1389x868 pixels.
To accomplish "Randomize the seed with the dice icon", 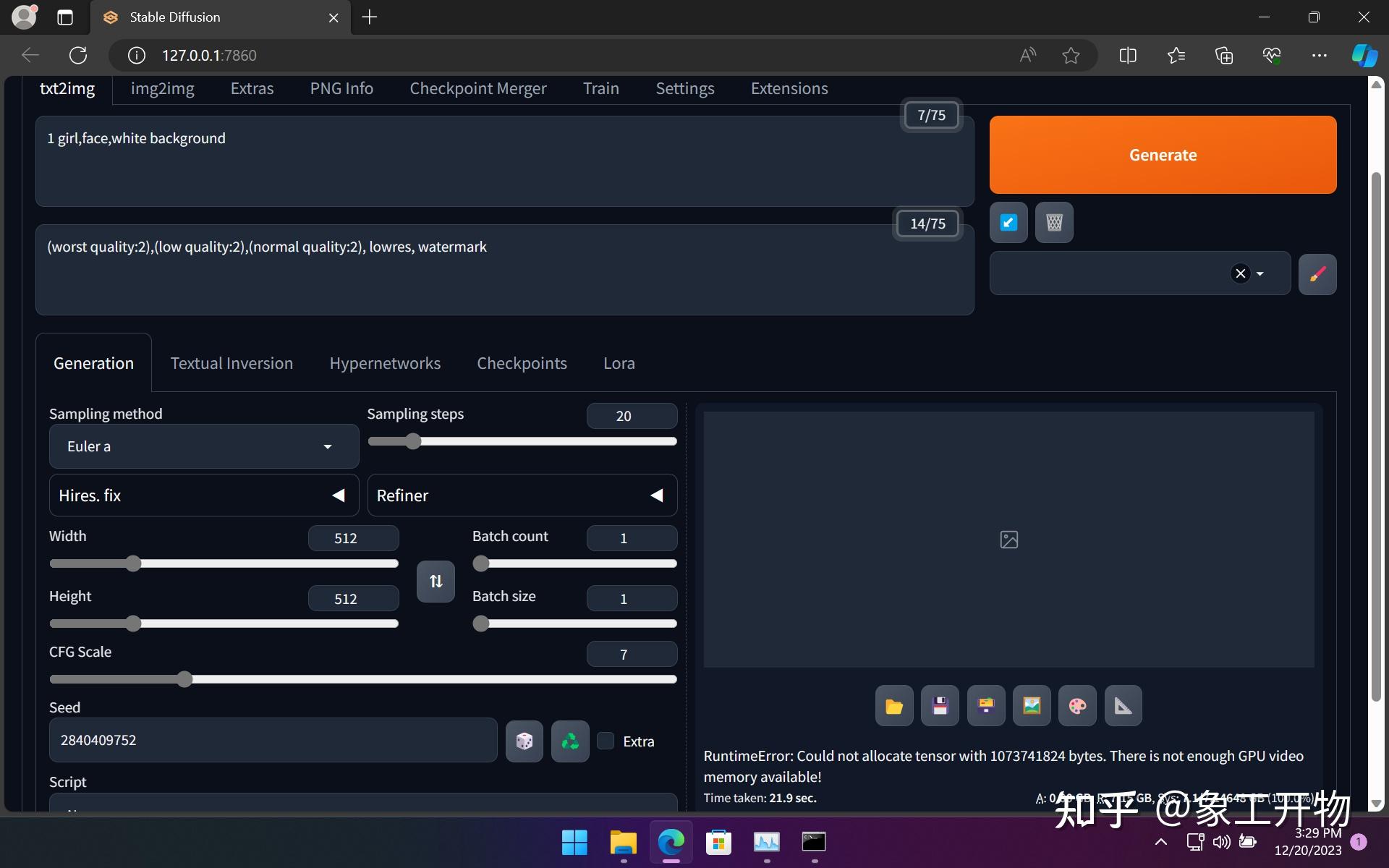I will (x=524, y=740).
